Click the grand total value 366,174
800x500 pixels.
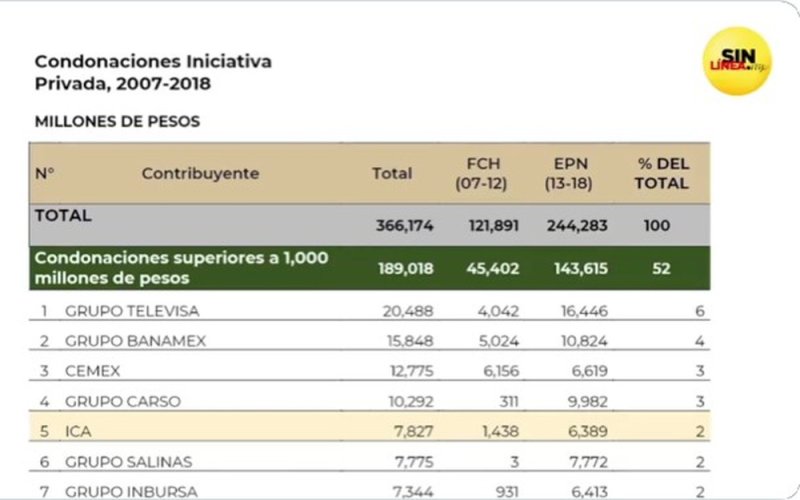[404, 226]
